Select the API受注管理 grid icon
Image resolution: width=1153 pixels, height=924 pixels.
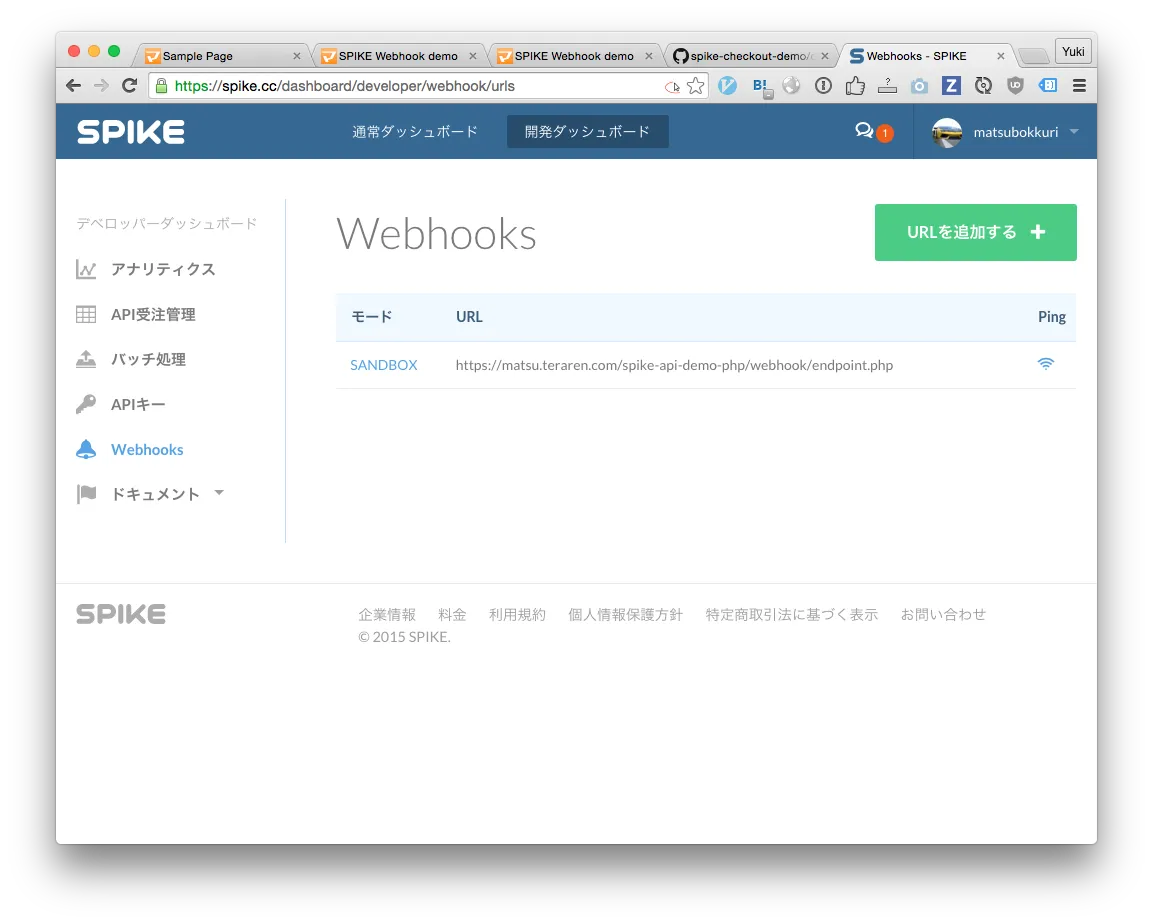[x=86, y=313]
